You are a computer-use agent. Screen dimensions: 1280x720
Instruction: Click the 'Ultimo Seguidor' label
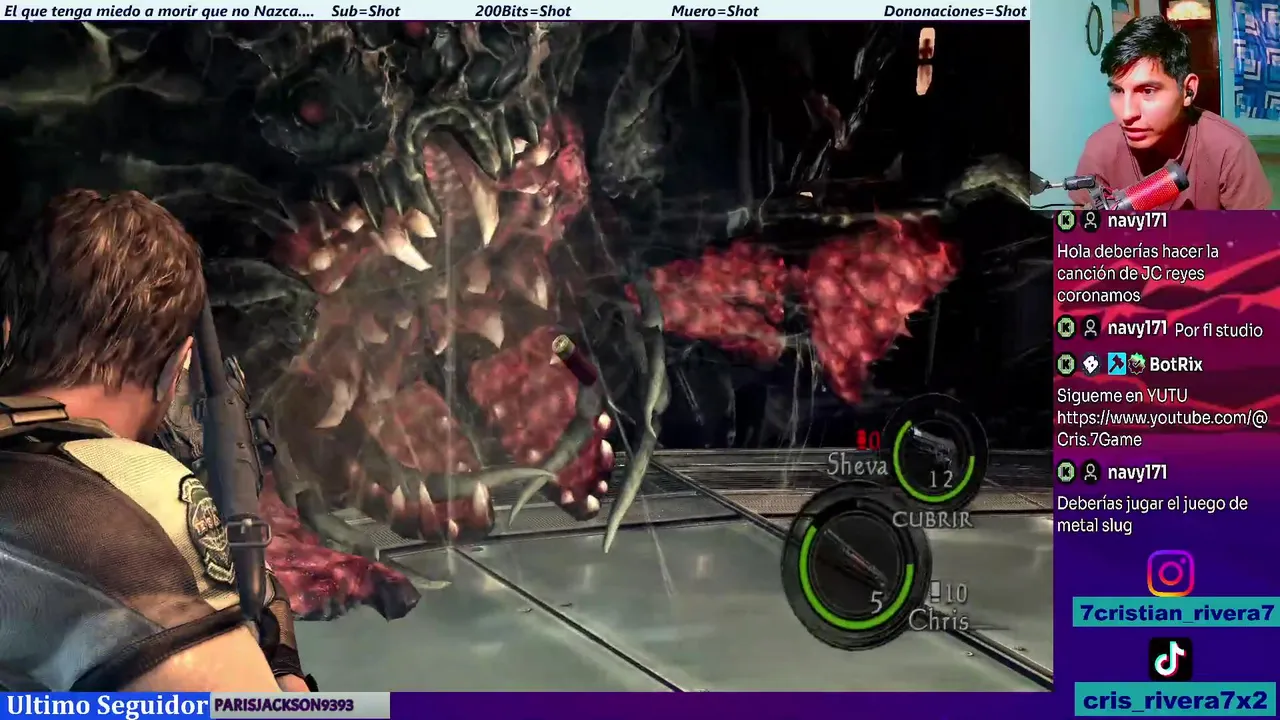point(107,706)
